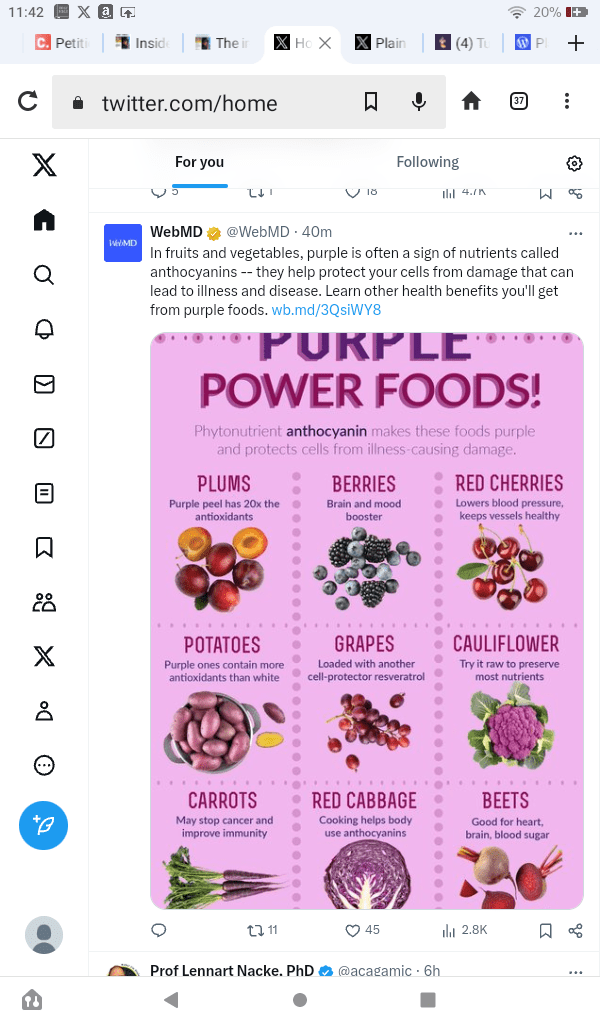Open the Notifications bell in sidebar
The height and width of the screenshot is (1024, 600).
44,329
